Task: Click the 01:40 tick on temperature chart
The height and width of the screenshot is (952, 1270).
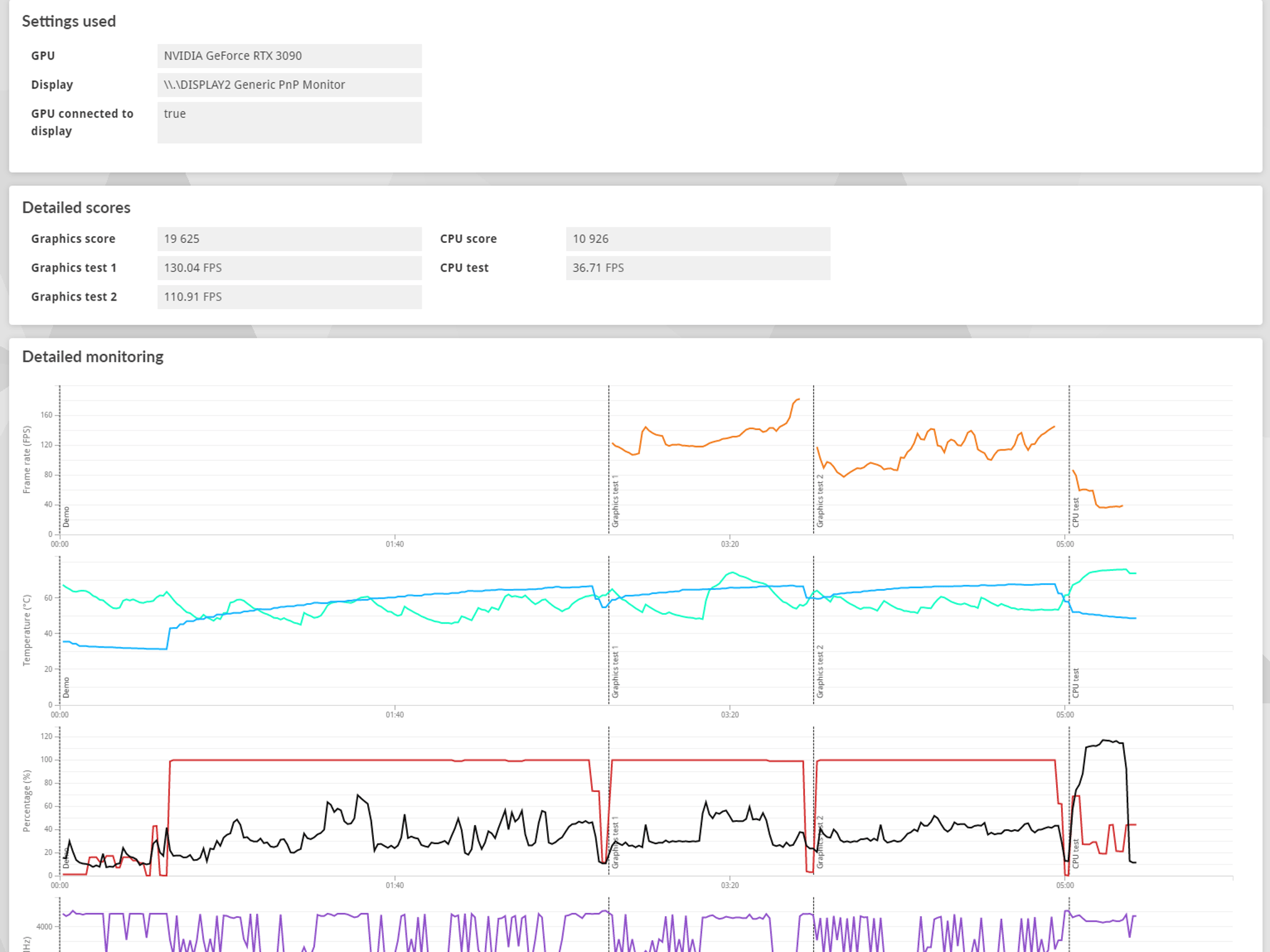Action: click(x=394, y=715)
